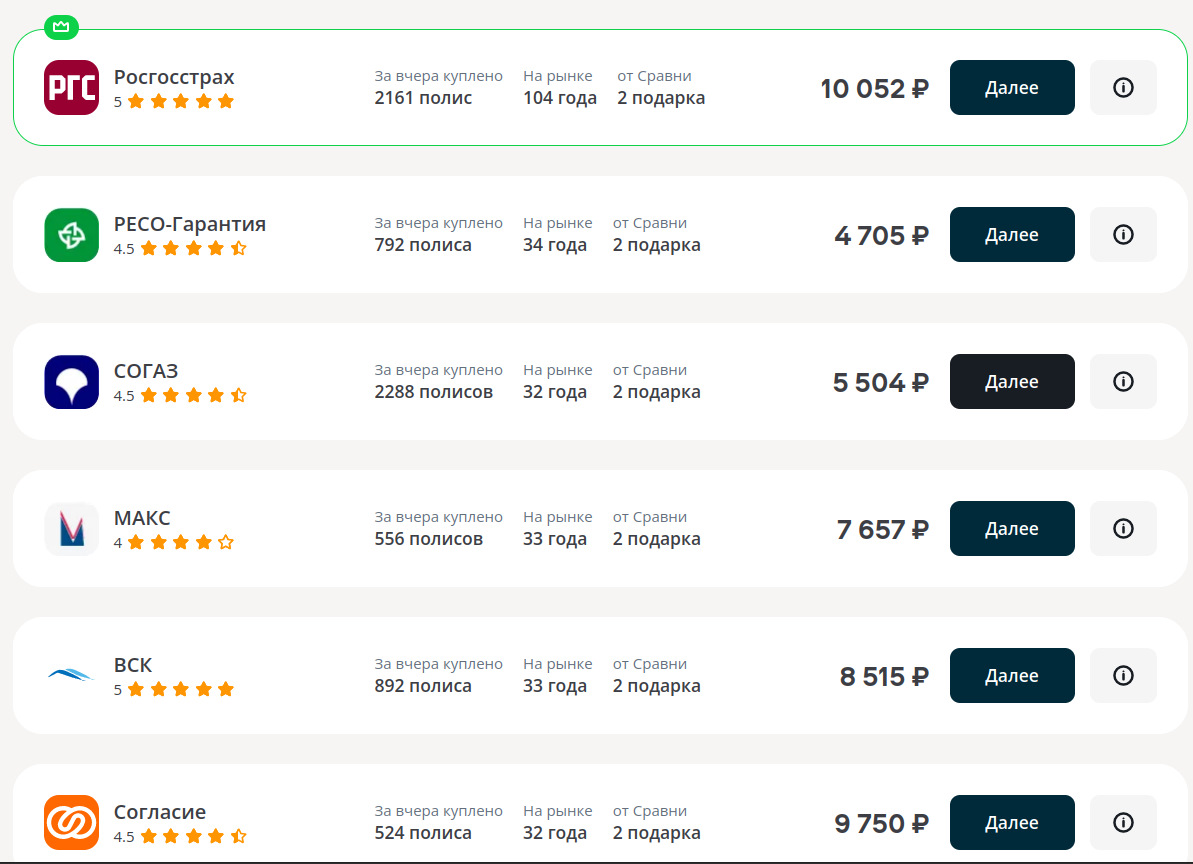Click the МАКС logo icon
This screenshot has width=1193, height=864.
pyautogui.click(x=72, y=529)
